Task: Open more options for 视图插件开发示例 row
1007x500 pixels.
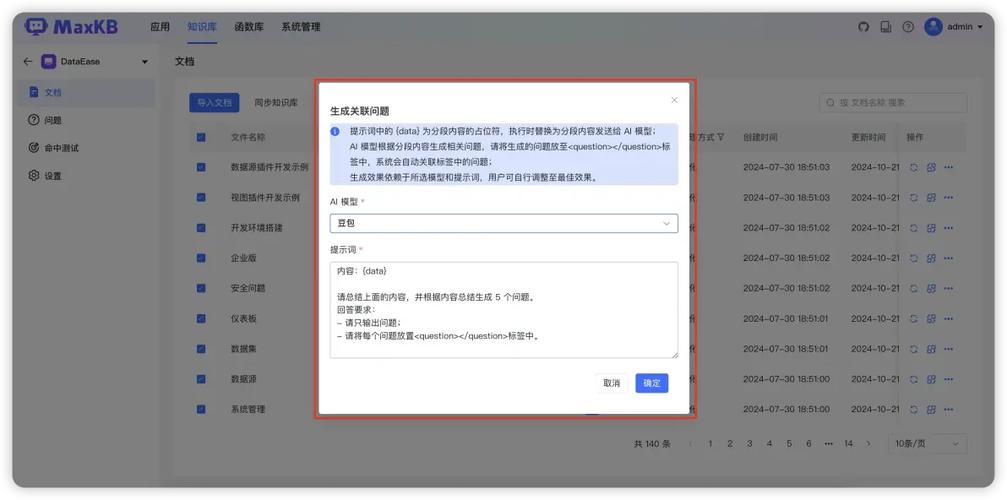Action: [949, 198]
